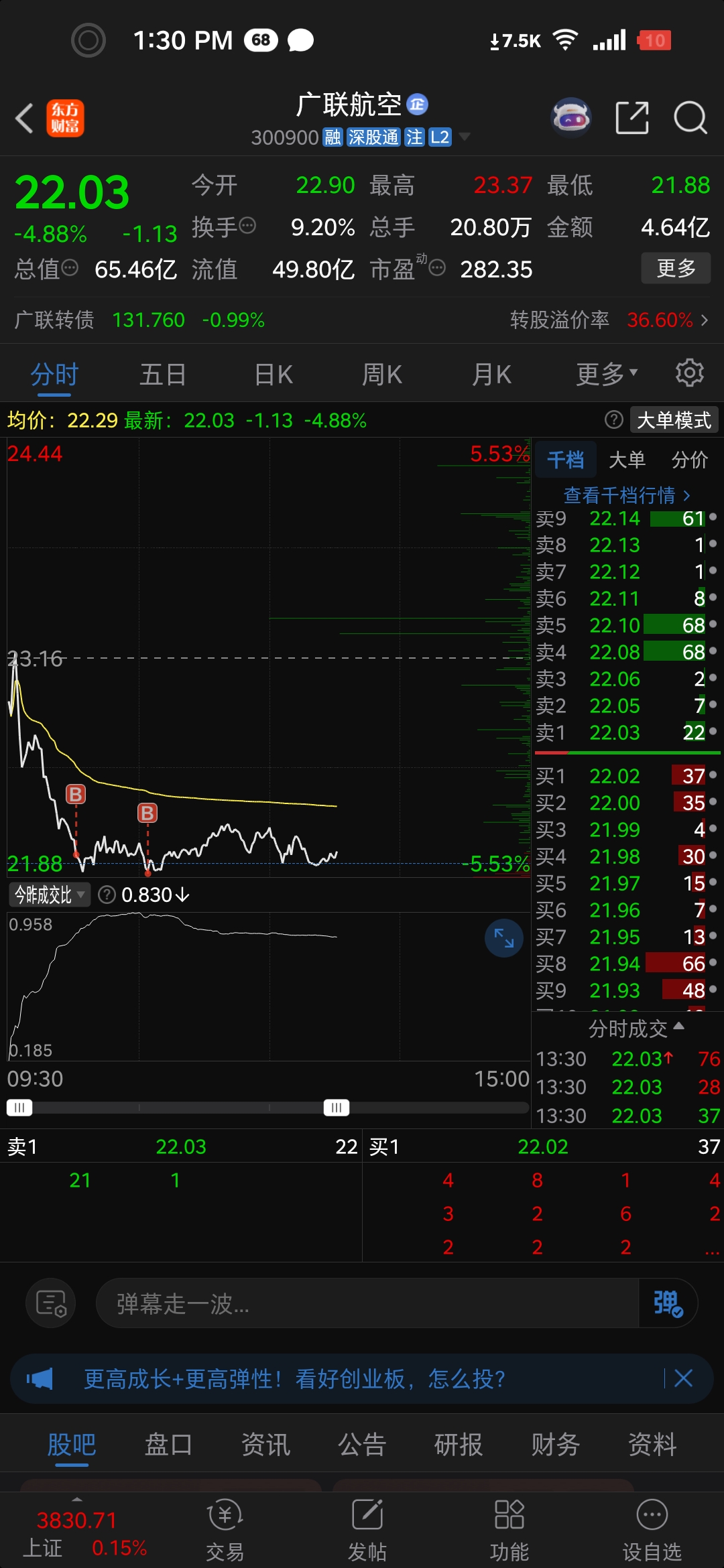Open the 创业板 promotion banner text
Image resolution: width=724 pixels, height=1568 pixels.
pyautogui.click(x=294, y=1379)
